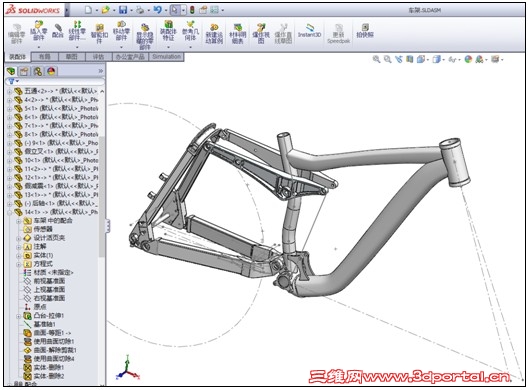Expand the 假立叉<1> component node
The width and height of the screenshot is (529, 390).
point(9,152)
